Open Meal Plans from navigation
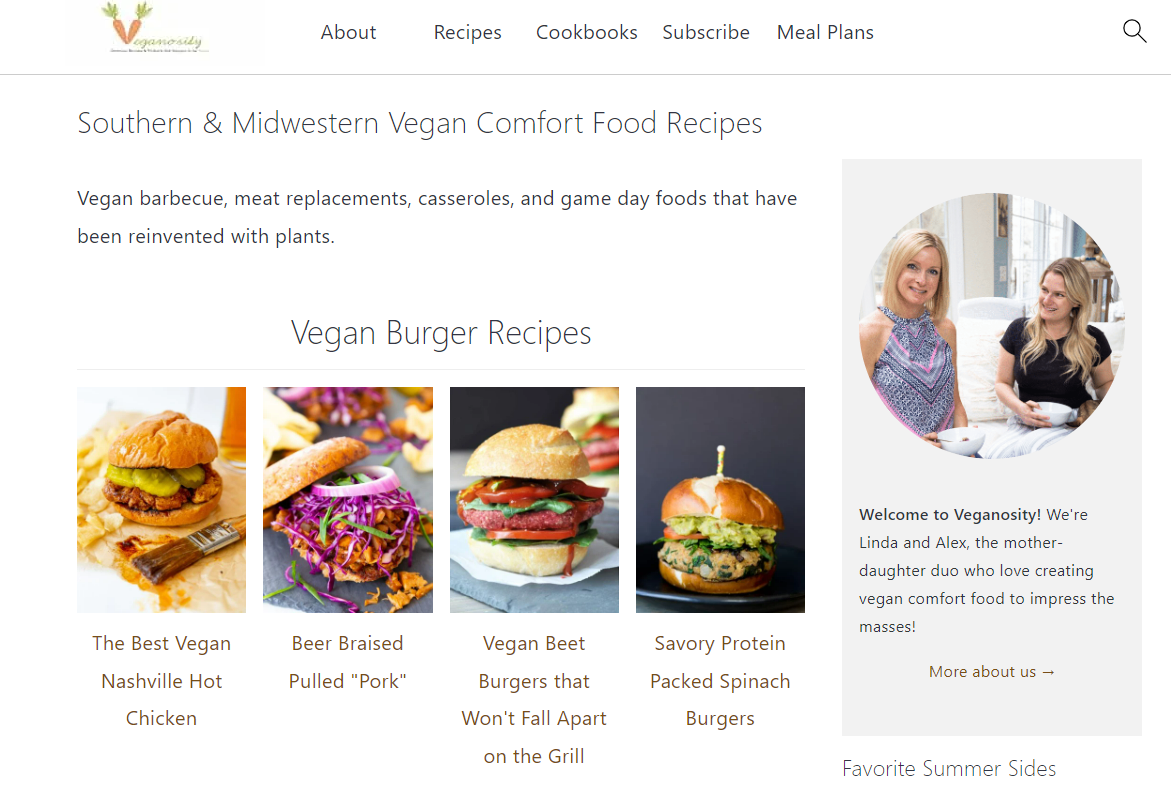Screen dimensions: 1171x786 825,33
